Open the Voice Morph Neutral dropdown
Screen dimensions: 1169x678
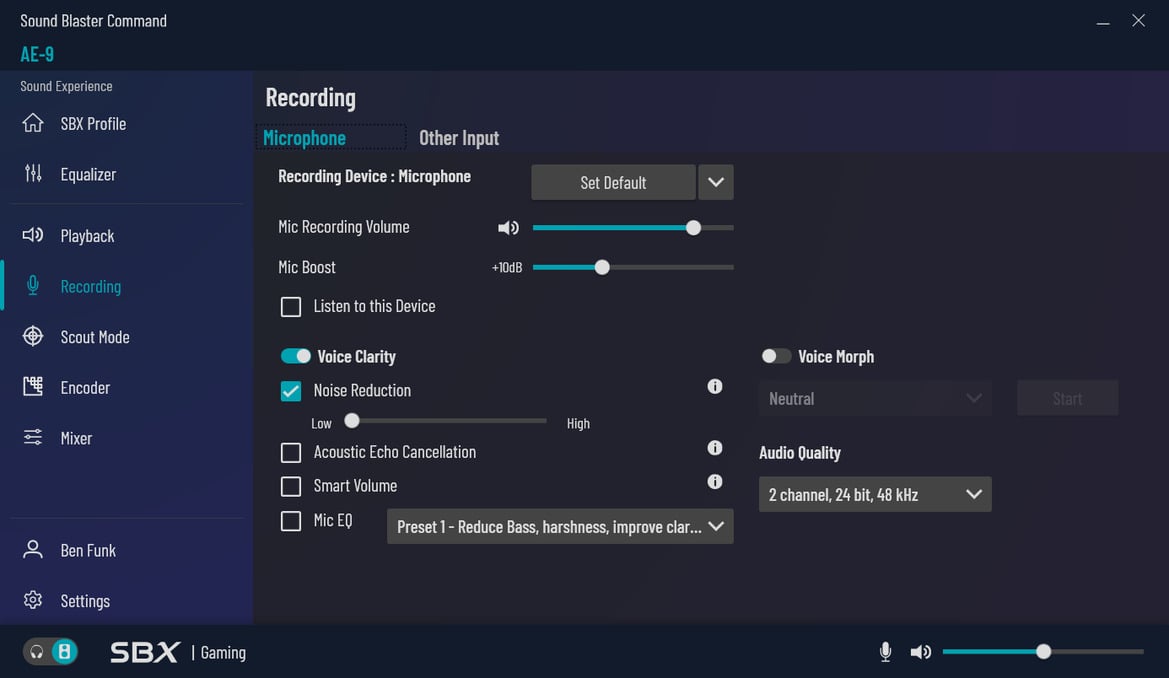875,398
